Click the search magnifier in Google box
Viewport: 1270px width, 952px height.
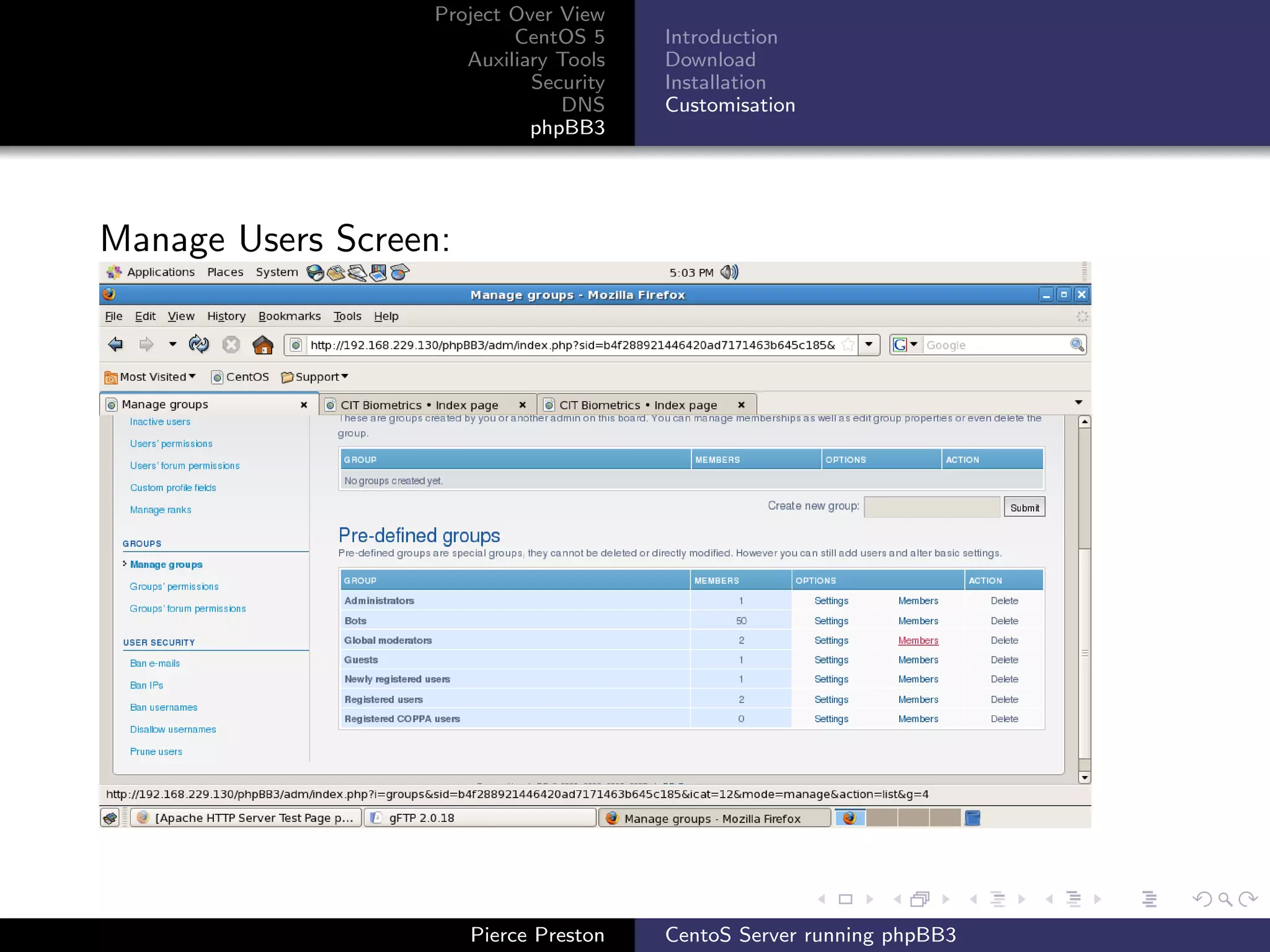(x=1077, y=345)
